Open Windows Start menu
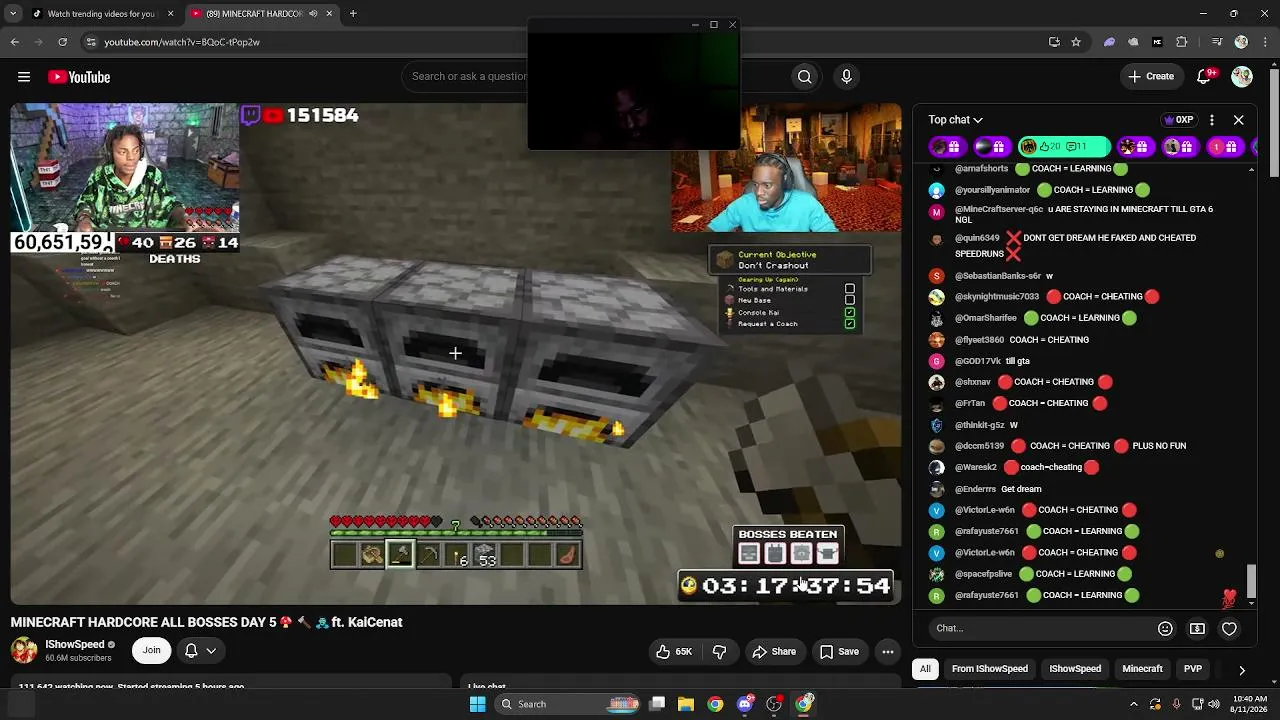 point(477,704)
